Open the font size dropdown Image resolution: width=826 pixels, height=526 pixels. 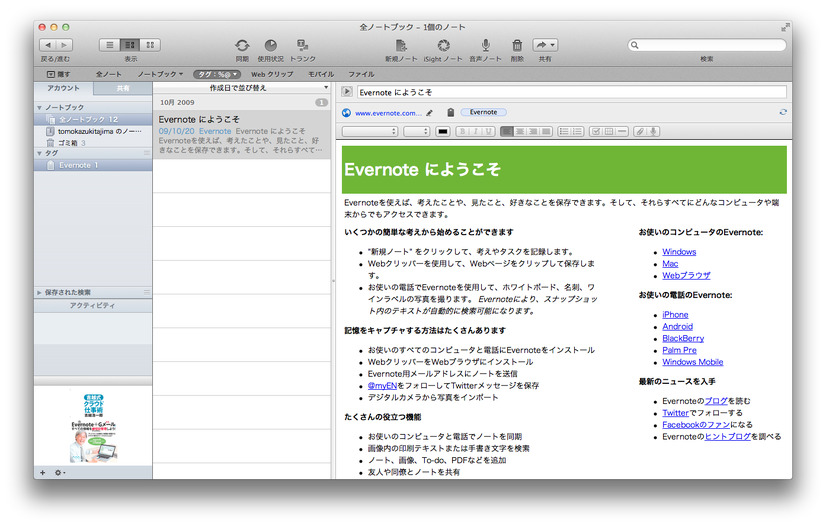(x=417, y=132)
